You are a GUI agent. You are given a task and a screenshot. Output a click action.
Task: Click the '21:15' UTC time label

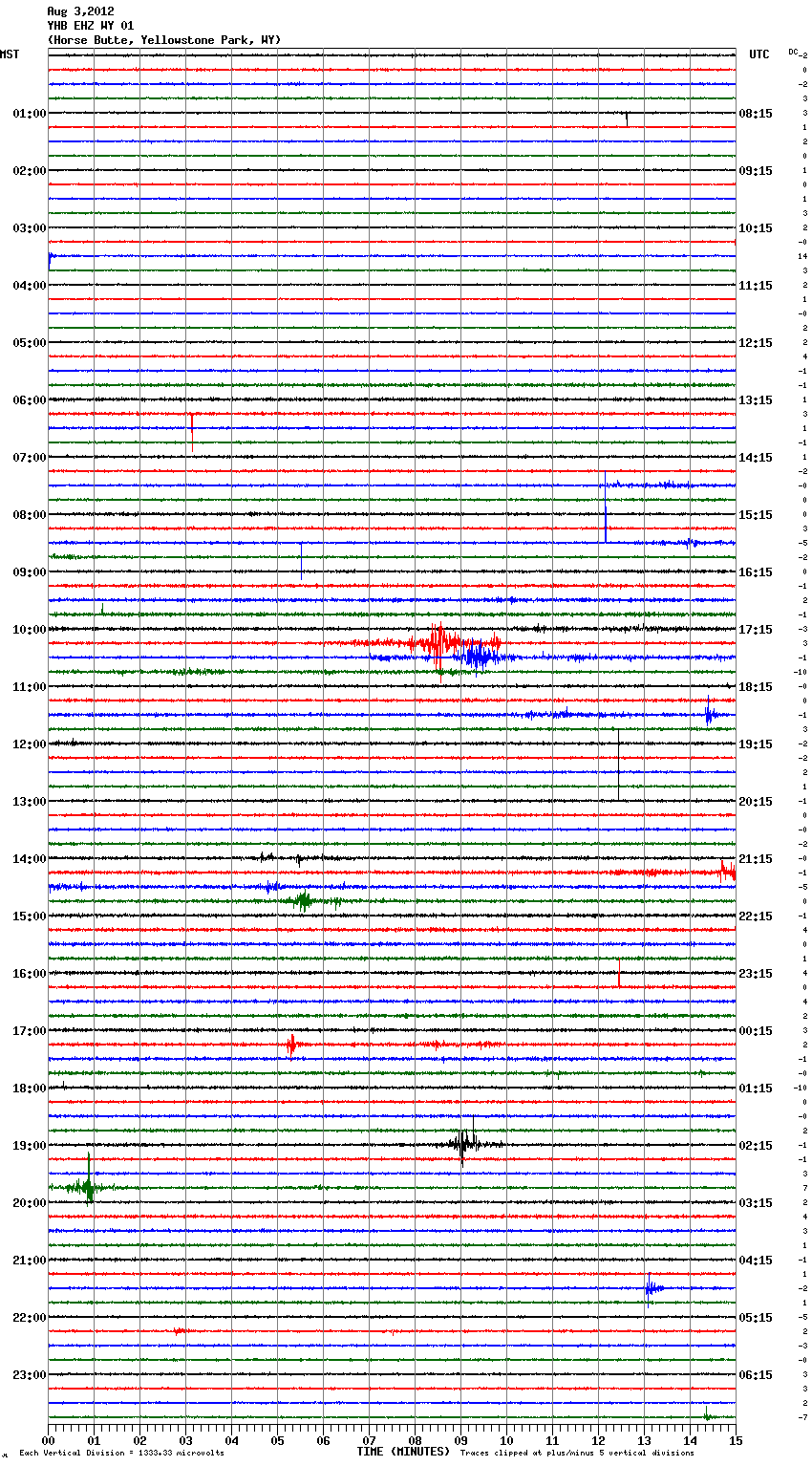756,859
